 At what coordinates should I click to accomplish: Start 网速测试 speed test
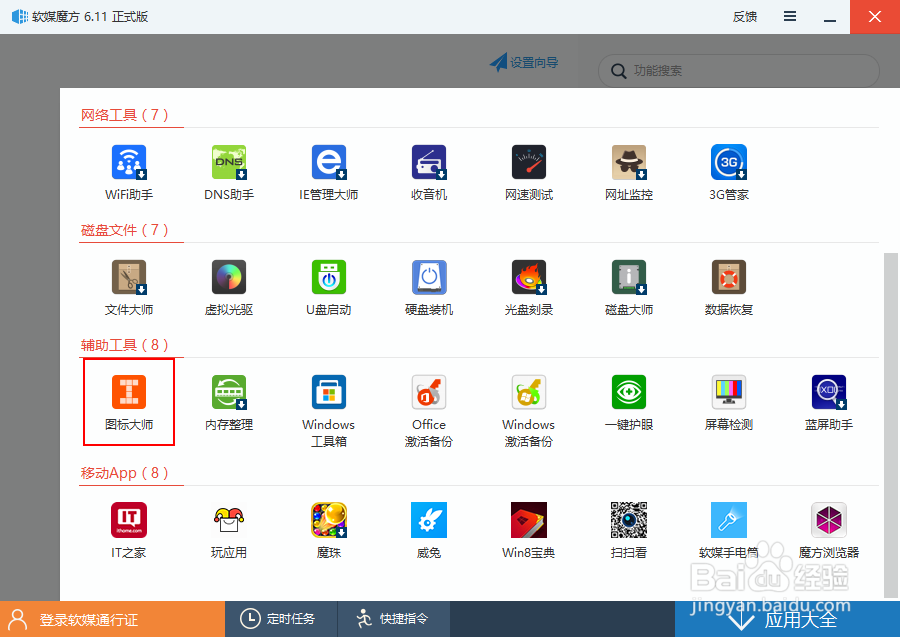coord(529,162)
